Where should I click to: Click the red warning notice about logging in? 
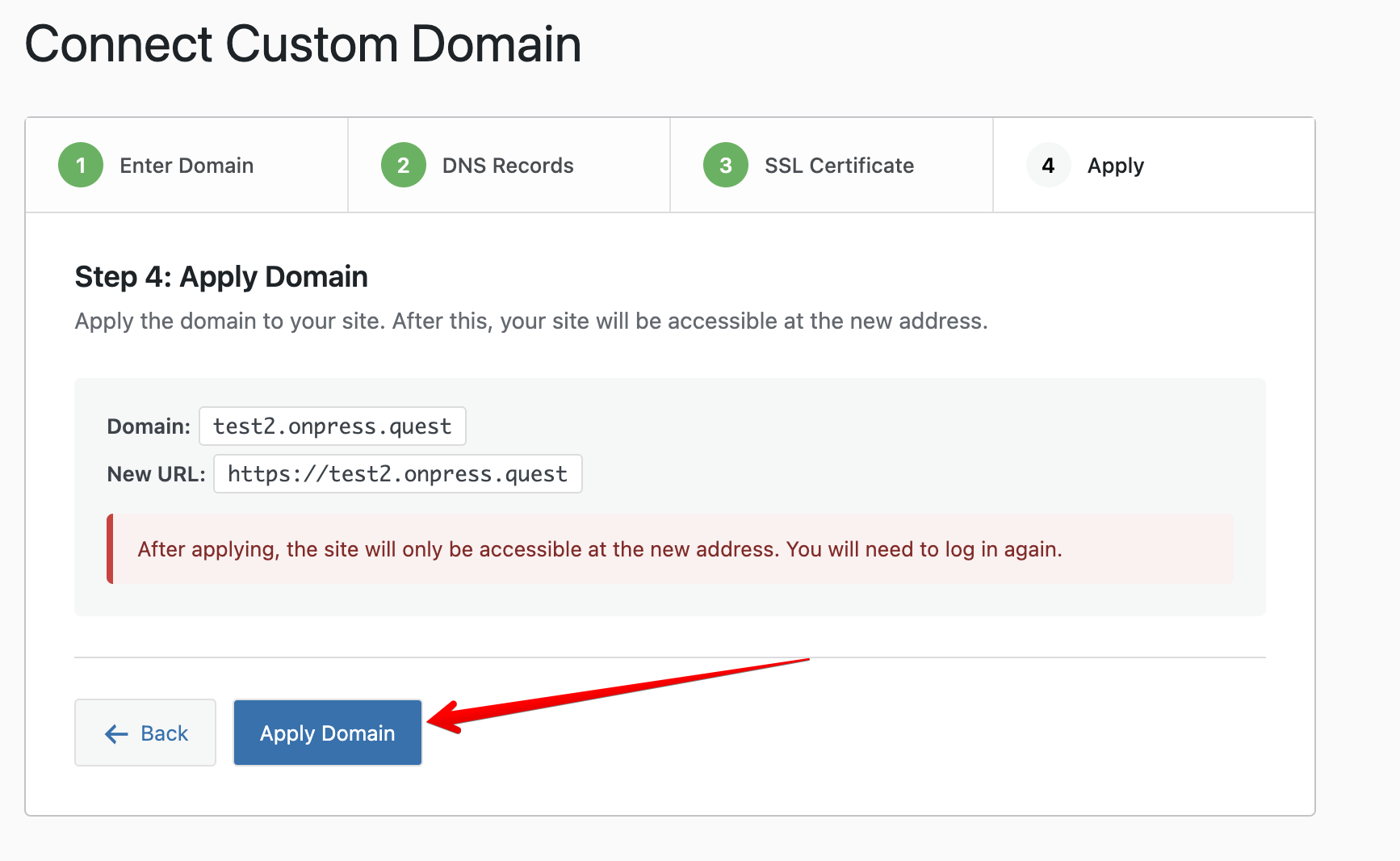pyautogui.click(x=599, y=549)
